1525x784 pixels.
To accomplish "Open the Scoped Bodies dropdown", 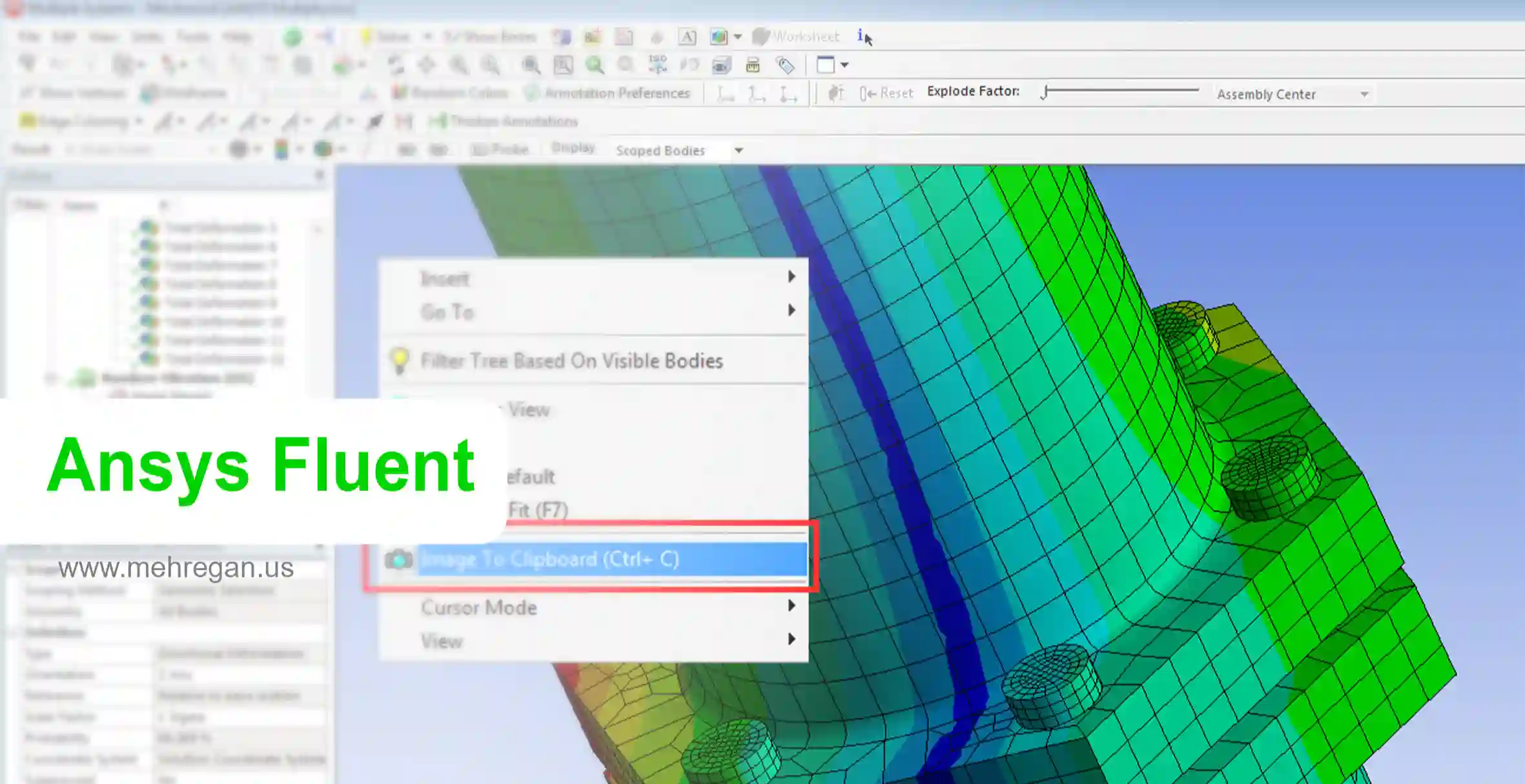I will point(738,150).
